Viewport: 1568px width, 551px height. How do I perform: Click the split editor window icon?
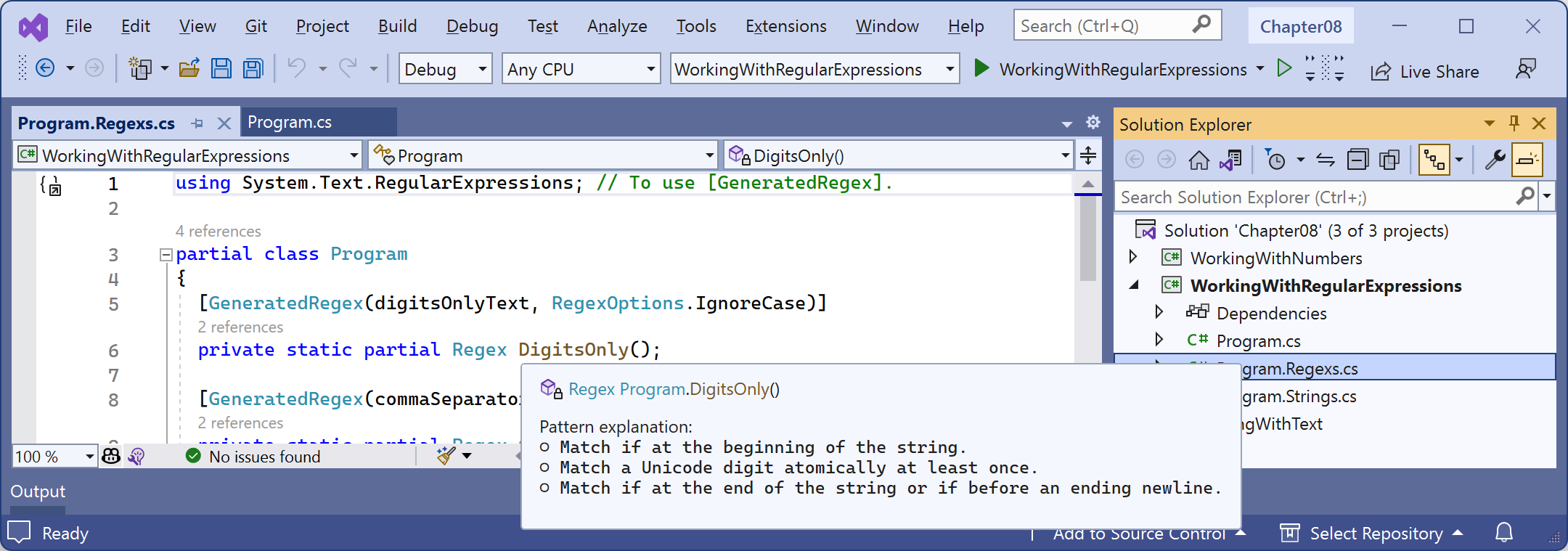pos(1088,155)
